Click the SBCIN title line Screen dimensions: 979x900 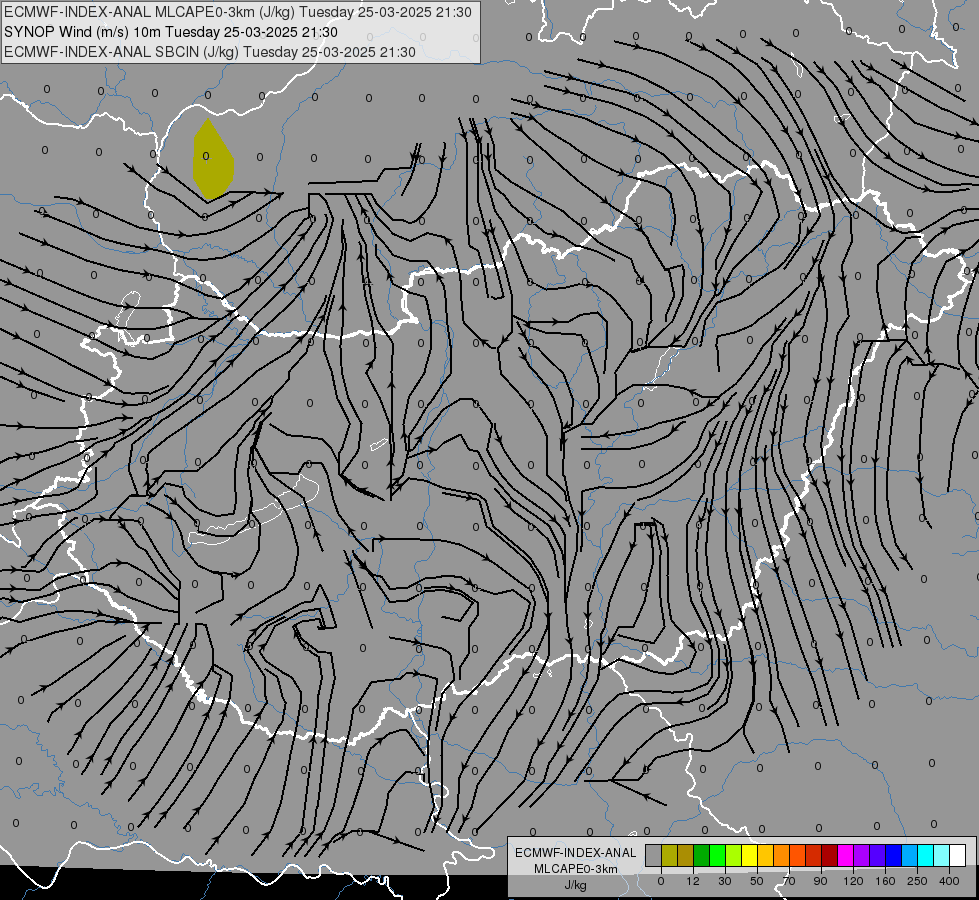pos(210,52)
